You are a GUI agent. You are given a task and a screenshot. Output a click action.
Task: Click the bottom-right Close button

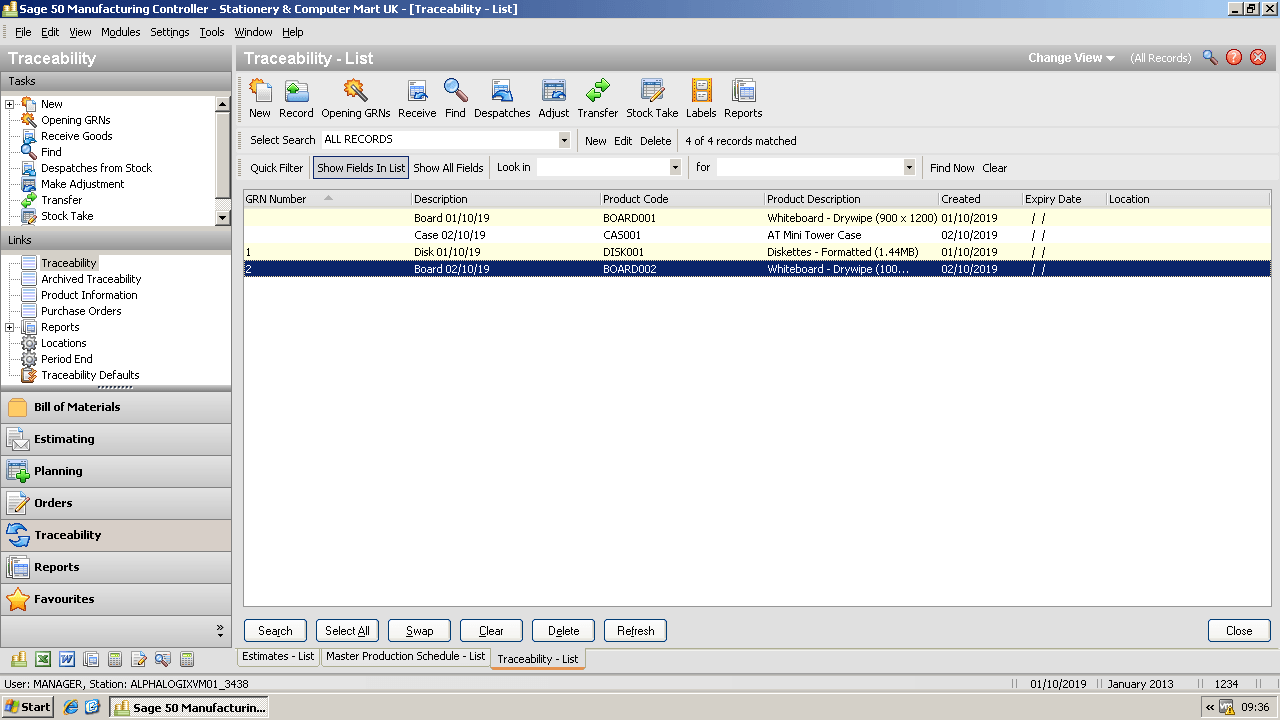coord(1239,631)
